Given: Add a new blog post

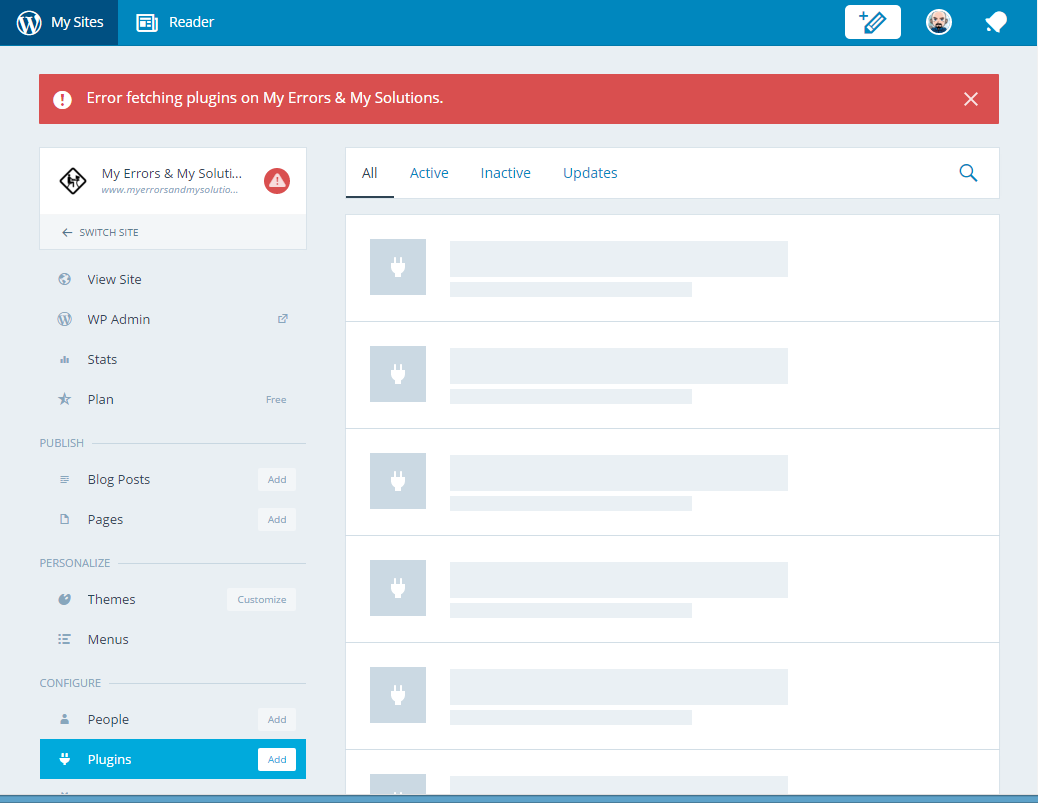Looking at the screenshot, I should pyautogui.click(x=277, y=480).
